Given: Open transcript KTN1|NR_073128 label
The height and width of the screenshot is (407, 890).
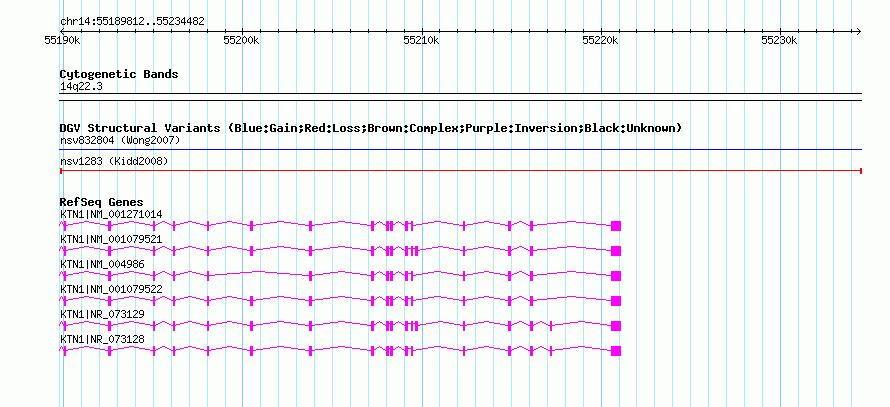Looking at the screenshot, I should (x=102, y=339).
